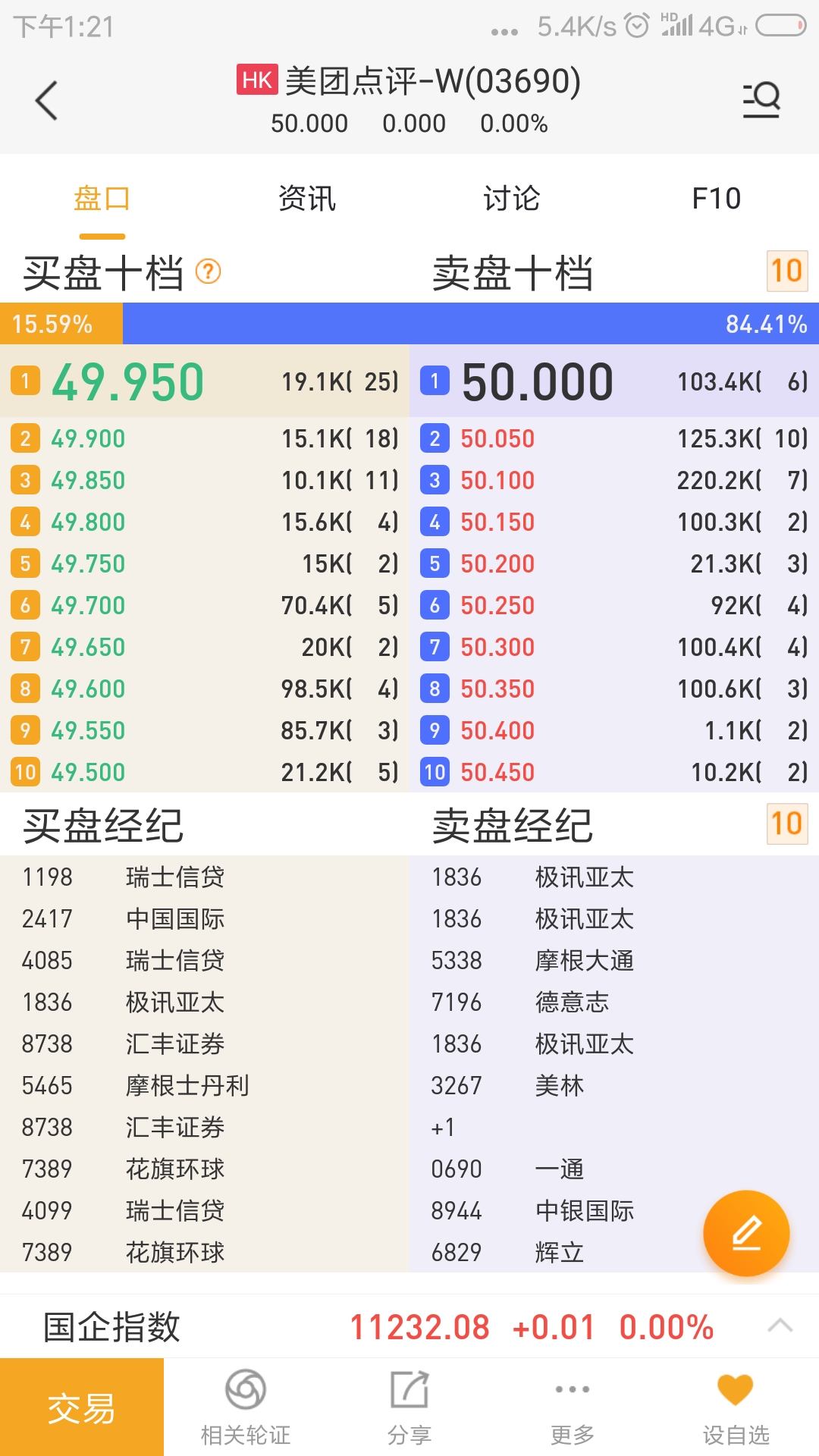Tap the 国企指数 value 11232.08

[x=419, y=1327]
